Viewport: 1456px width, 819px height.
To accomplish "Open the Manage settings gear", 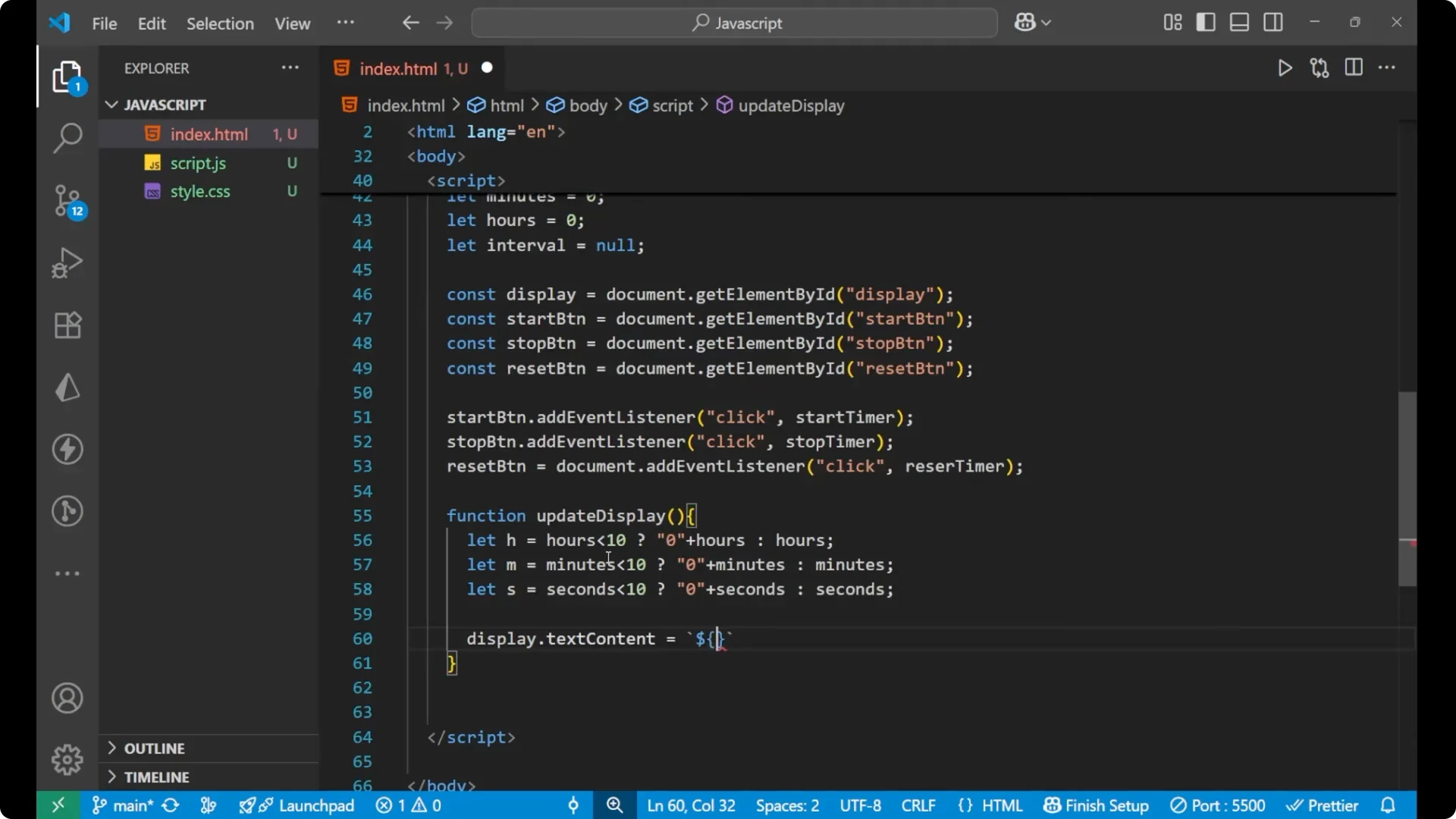I will pos(67,759).
